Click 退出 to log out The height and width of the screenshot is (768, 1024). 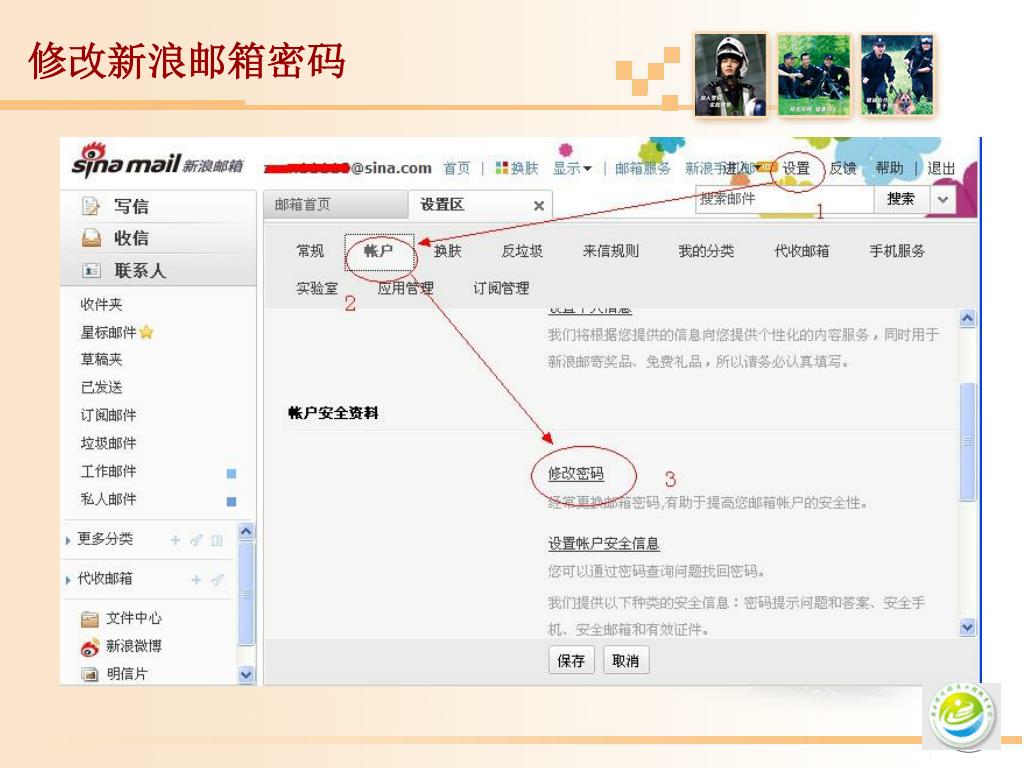point(941,168)
